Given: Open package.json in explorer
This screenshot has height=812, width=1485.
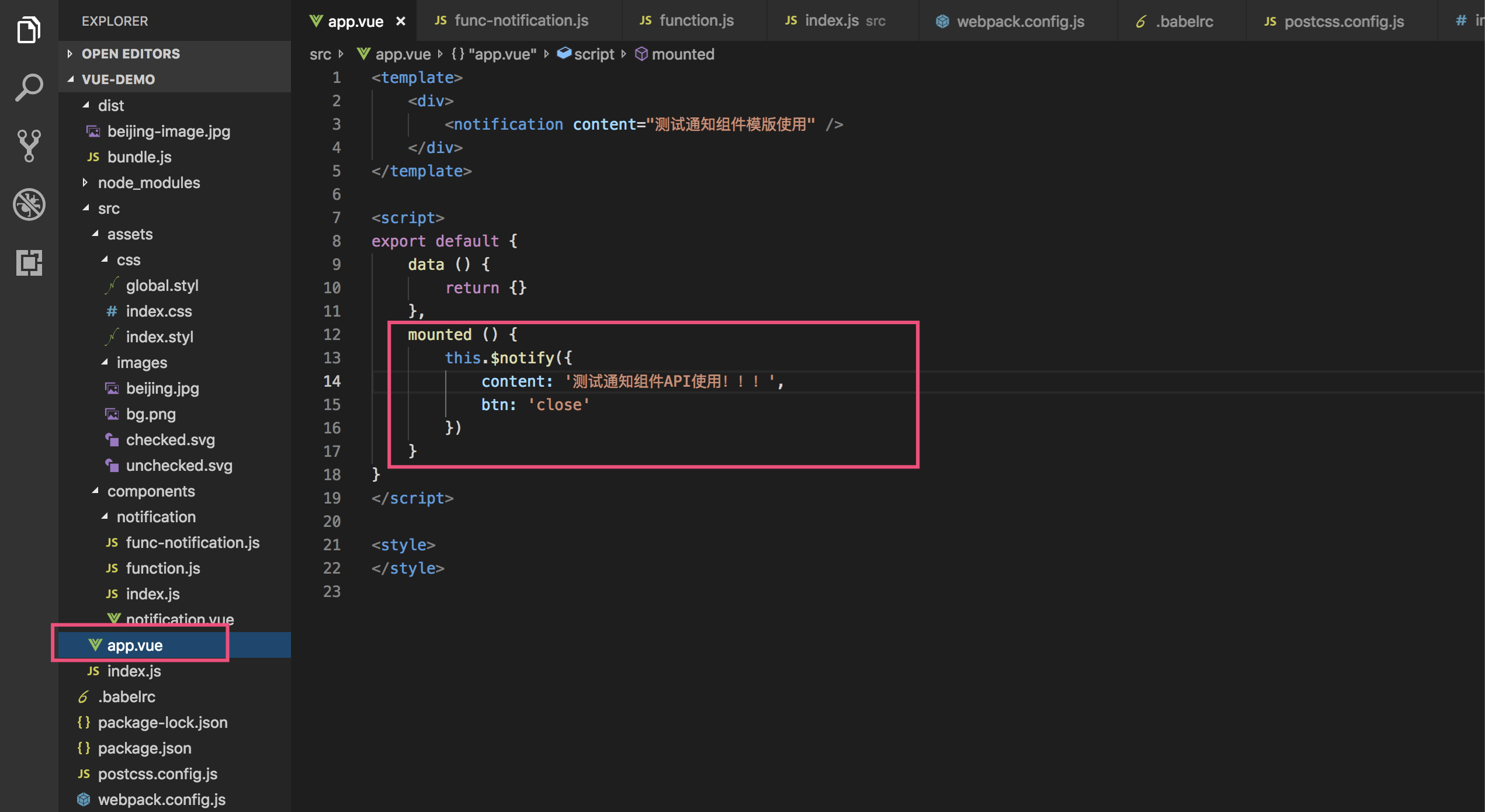Looking at the screenshot, I should pyautogui.click(x=144, y=748).
